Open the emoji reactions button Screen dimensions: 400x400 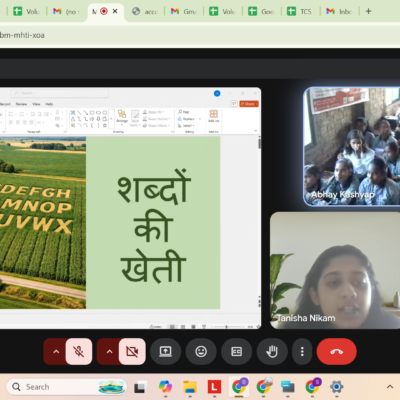point(201,351)
